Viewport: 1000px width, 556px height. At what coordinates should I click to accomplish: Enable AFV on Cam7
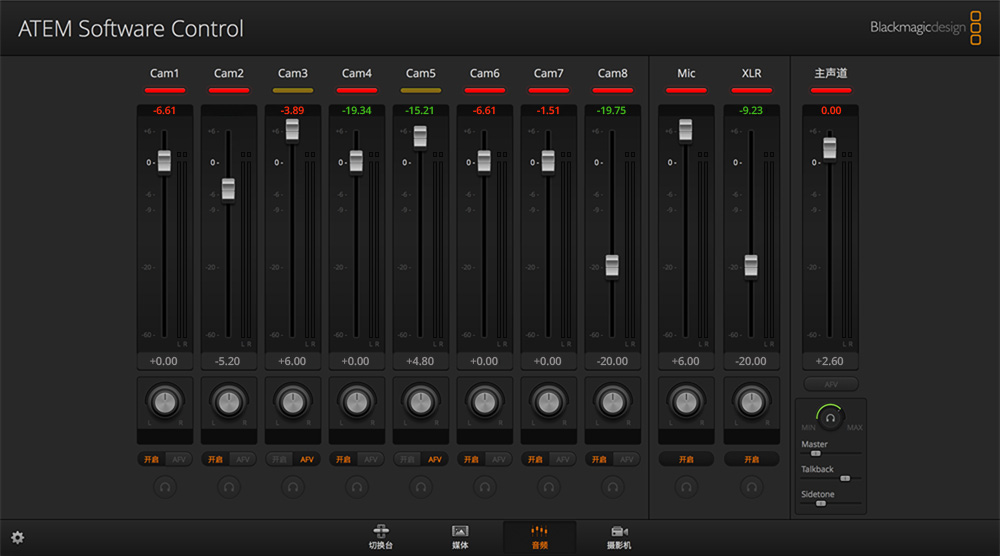[562, 459]
